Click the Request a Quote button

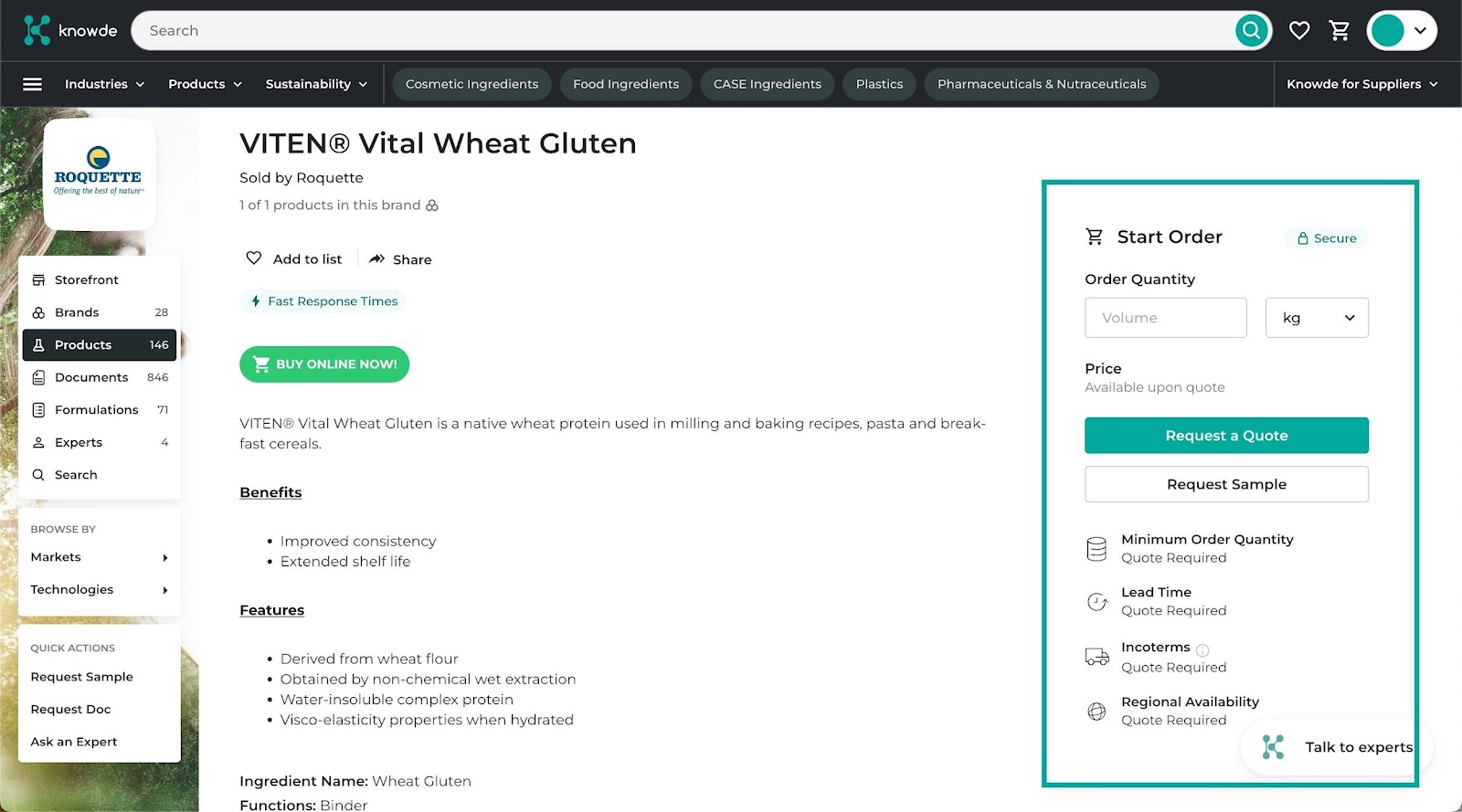[1226, 436]
